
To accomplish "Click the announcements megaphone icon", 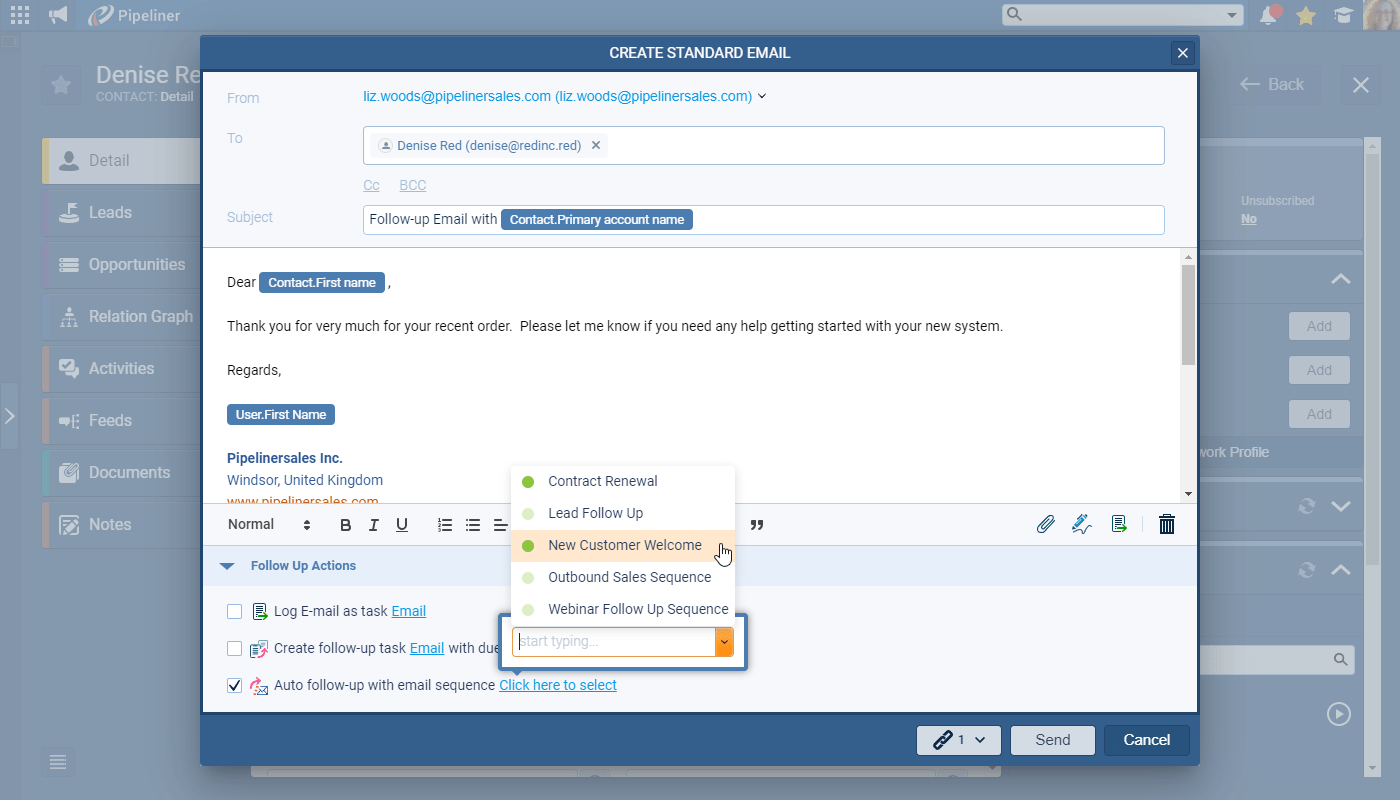I will coord(58,15).
